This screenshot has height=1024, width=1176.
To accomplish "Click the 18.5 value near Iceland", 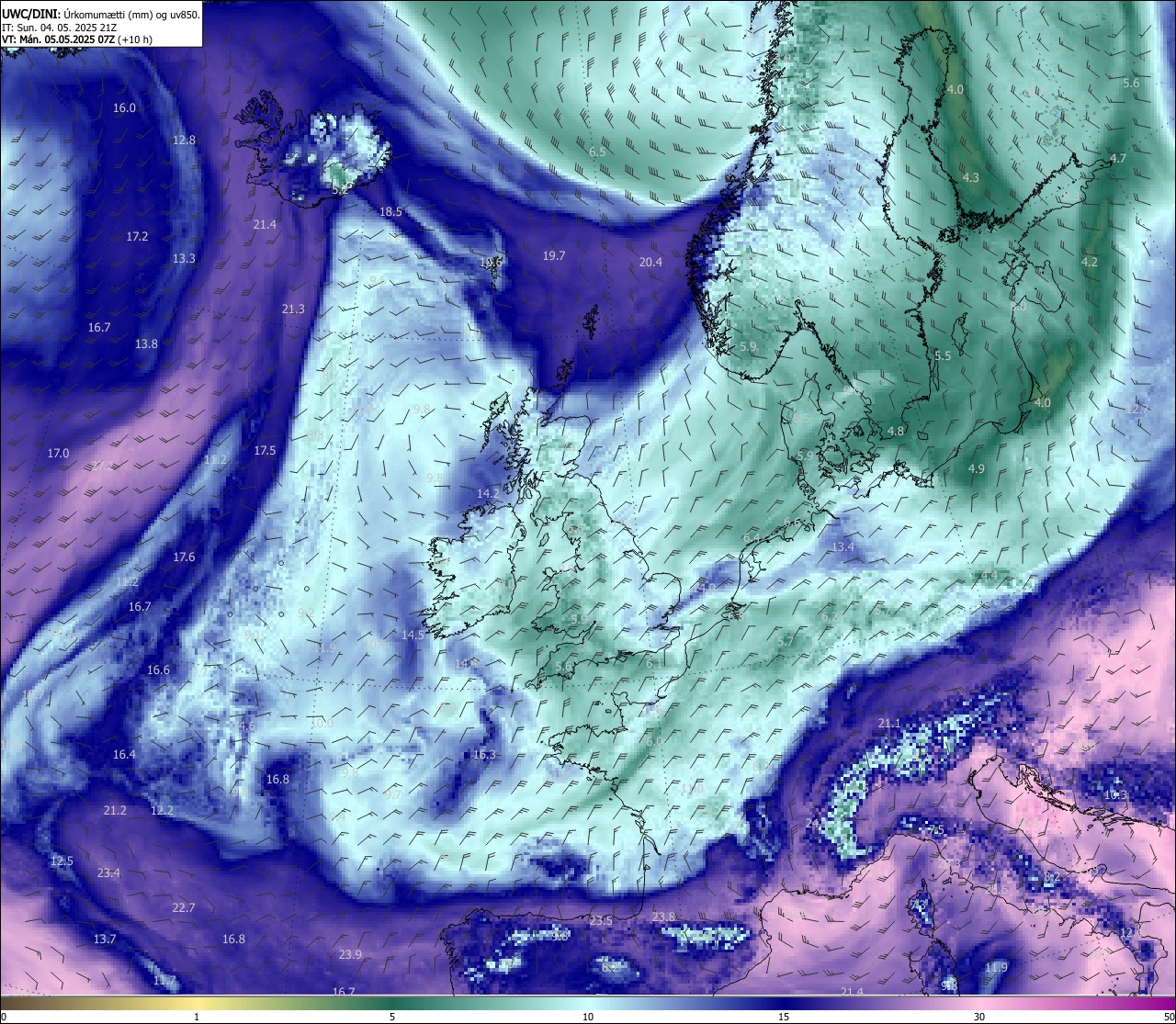I will point(390,211).
